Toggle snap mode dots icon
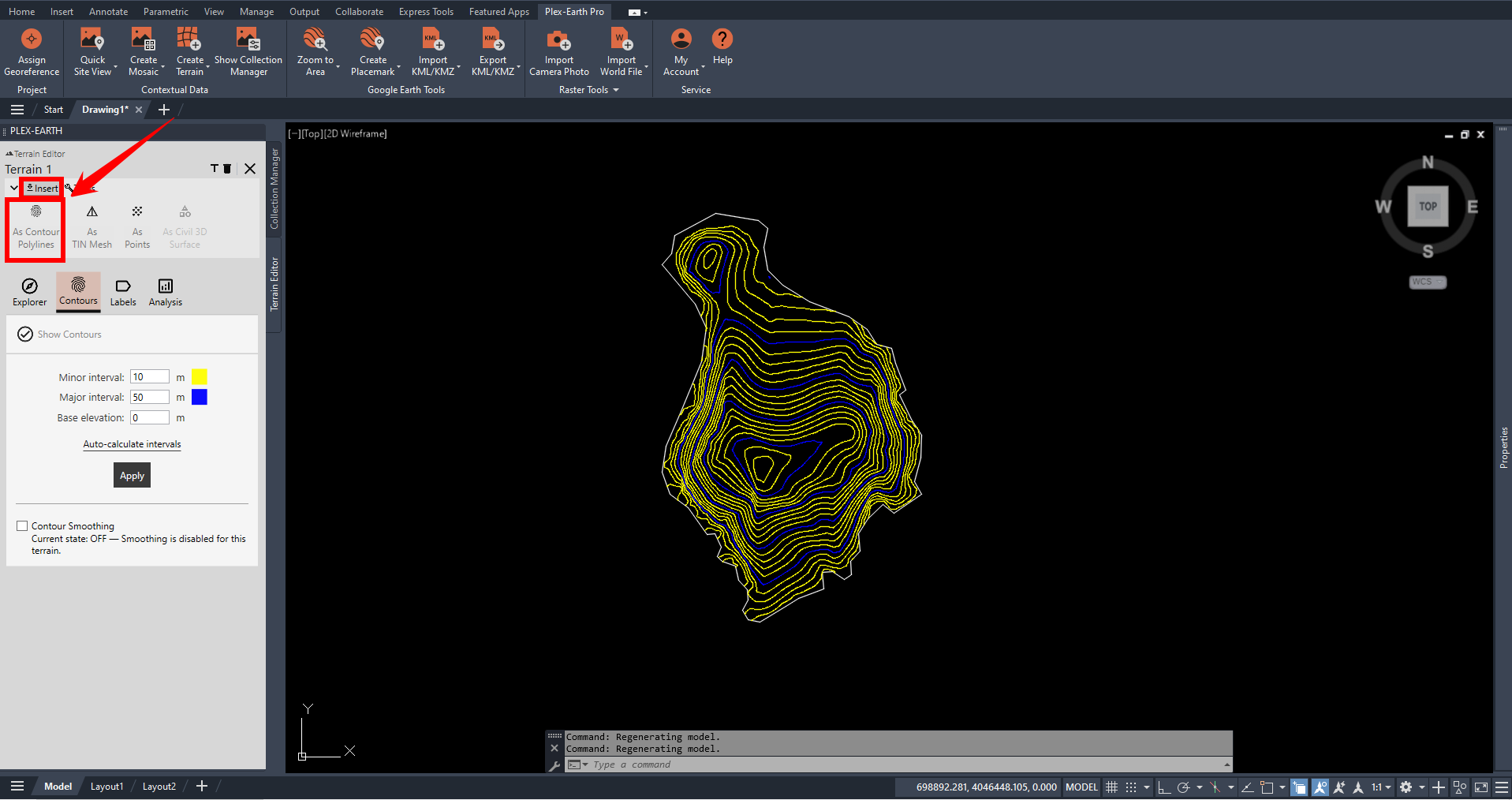 click(1131, 787)
